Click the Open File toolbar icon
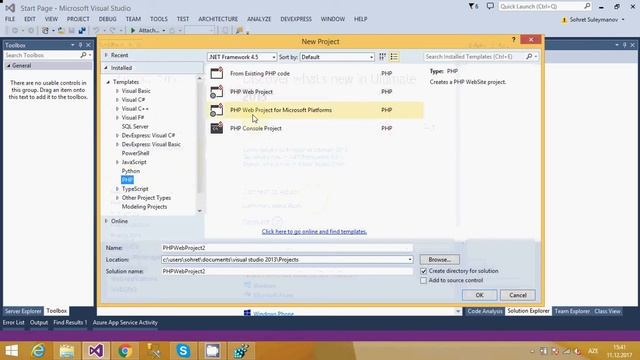Screen dimensions: 640x360 pos(61,30)
